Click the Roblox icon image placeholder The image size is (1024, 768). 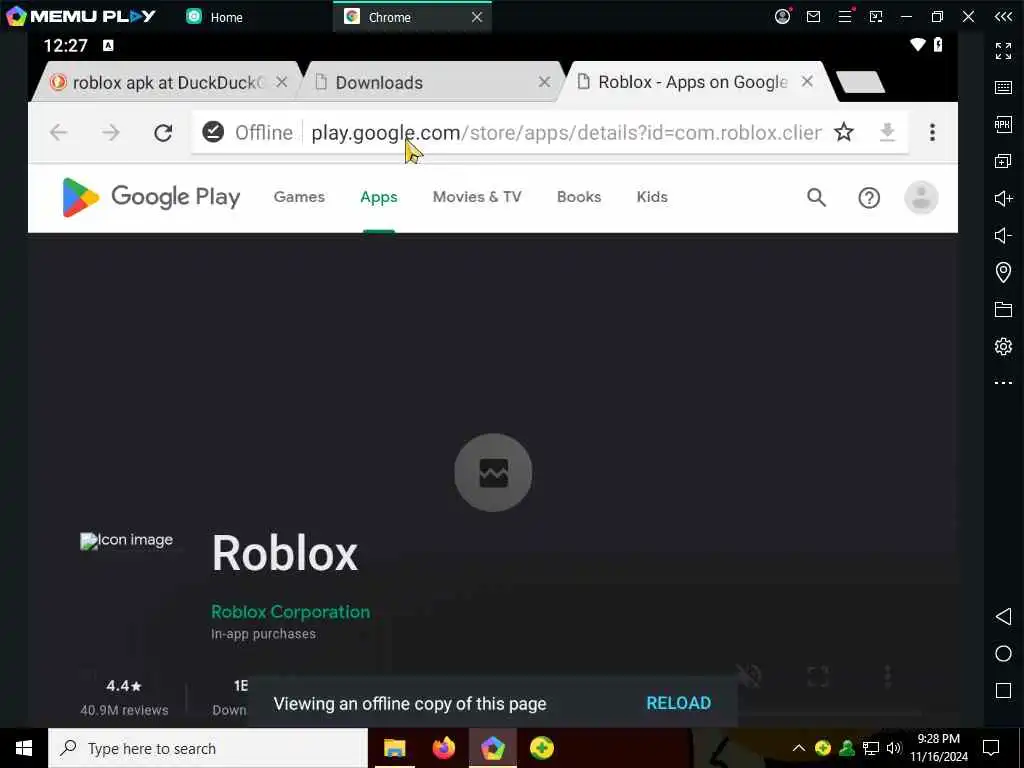coord(127,540)
